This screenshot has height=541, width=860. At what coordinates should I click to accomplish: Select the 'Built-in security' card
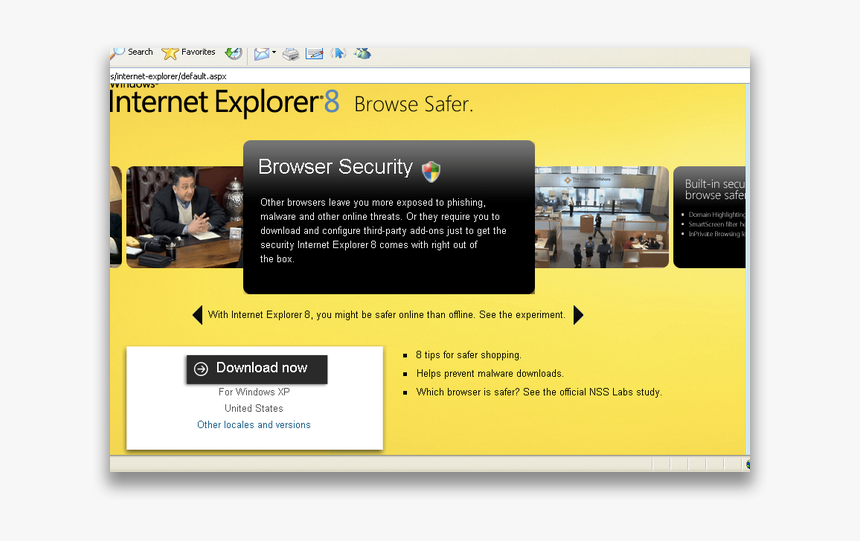pyautogui.click(x=709, y=217)
